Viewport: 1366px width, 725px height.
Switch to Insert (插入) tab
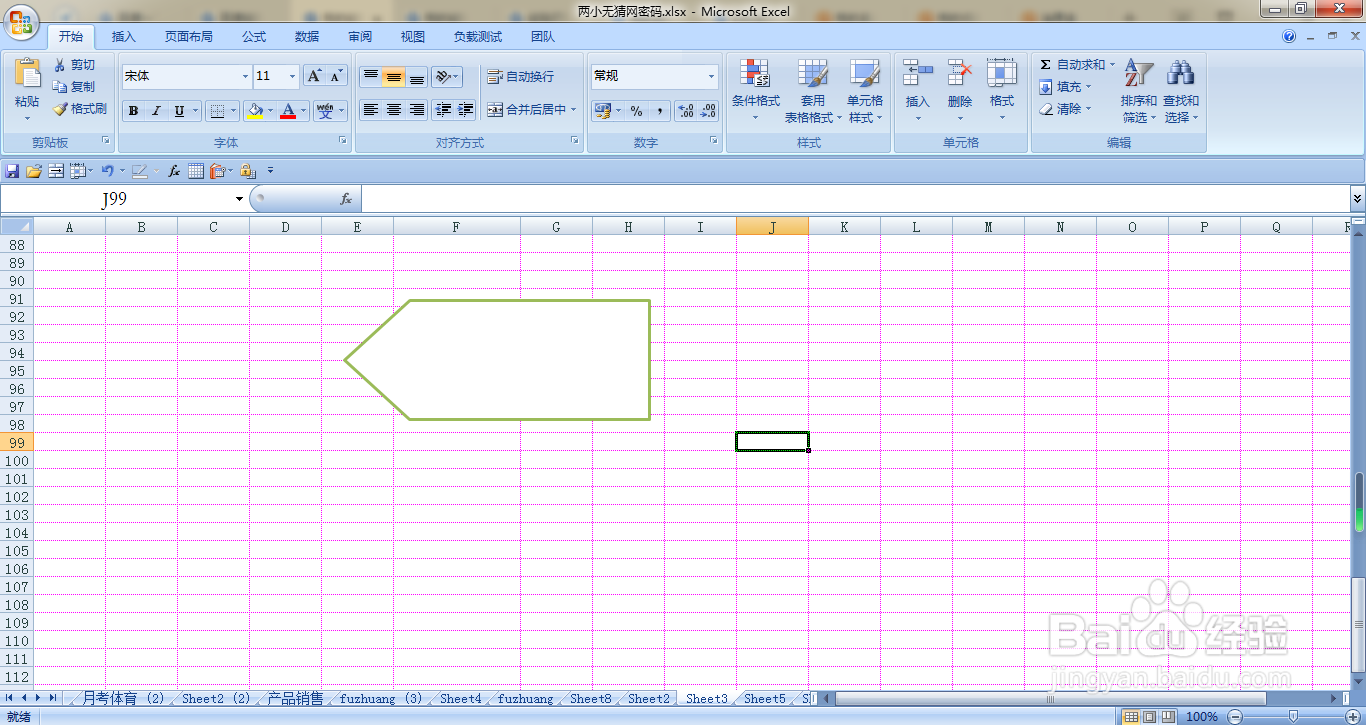pos(124,37)
